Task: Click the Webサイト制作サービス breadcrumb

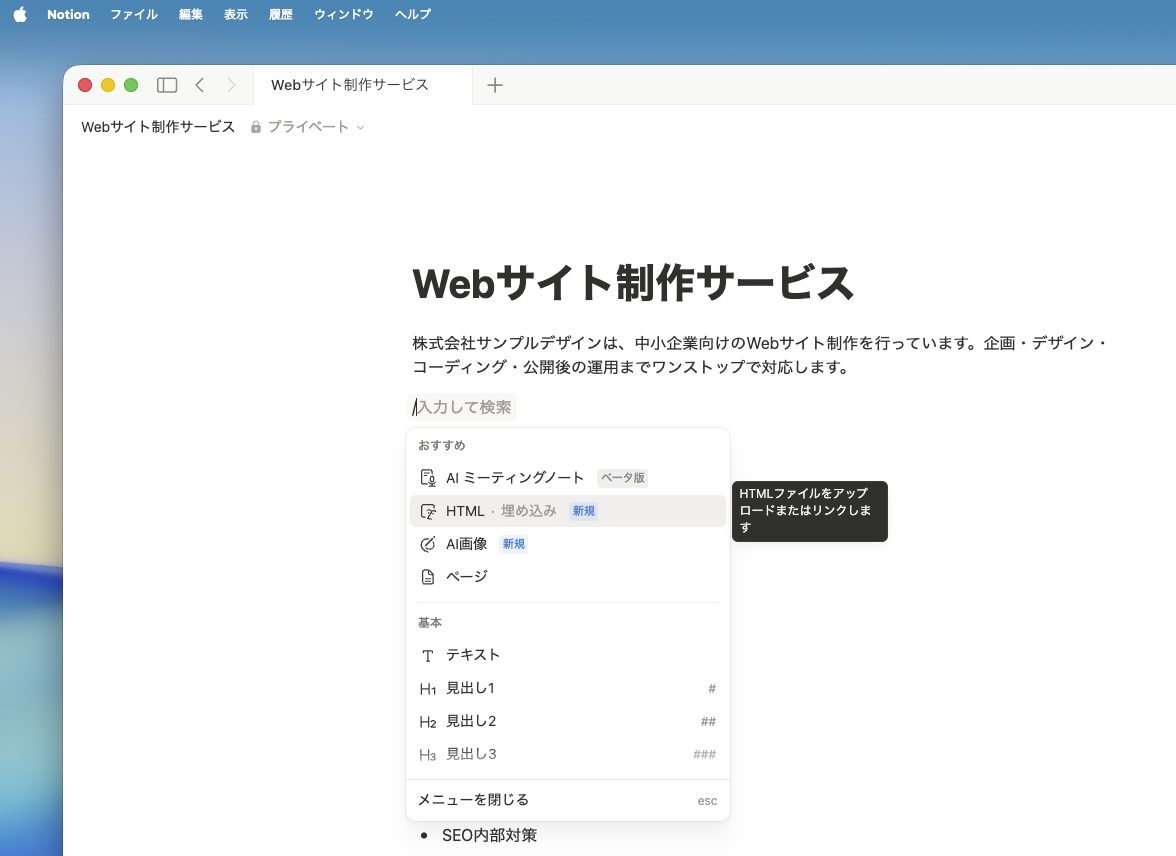Action: click(158, 127)
